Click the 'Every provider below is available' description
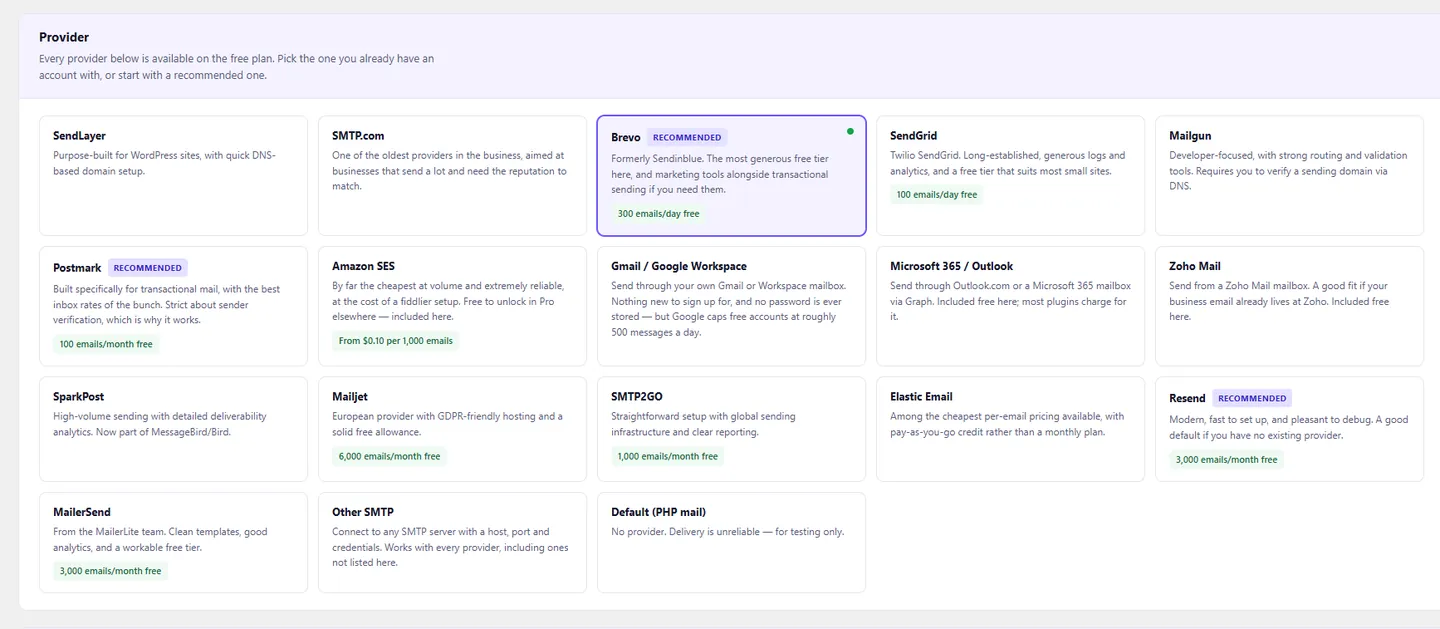 coord(237,67)
